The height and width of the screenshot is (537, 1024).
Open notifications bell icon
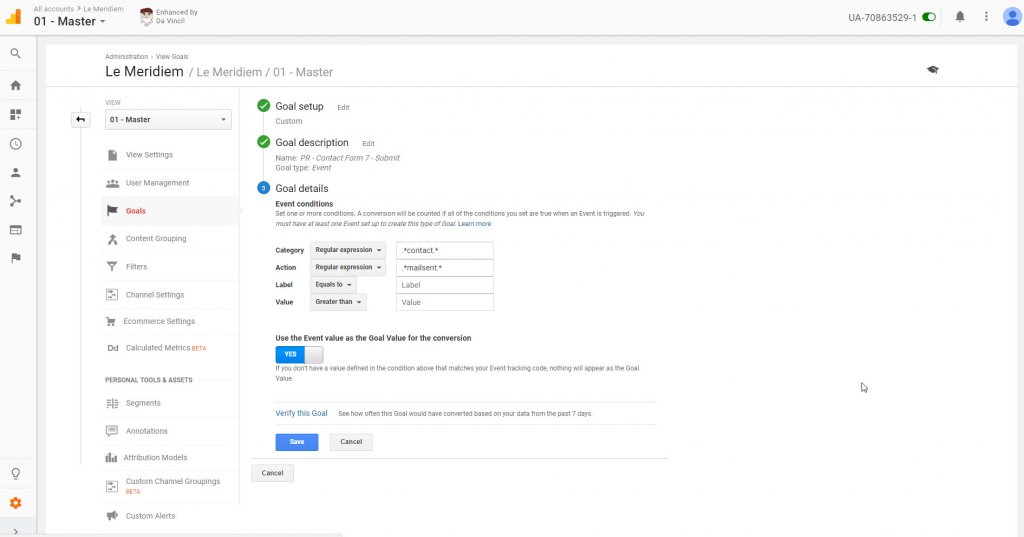(x=960, y=17)
